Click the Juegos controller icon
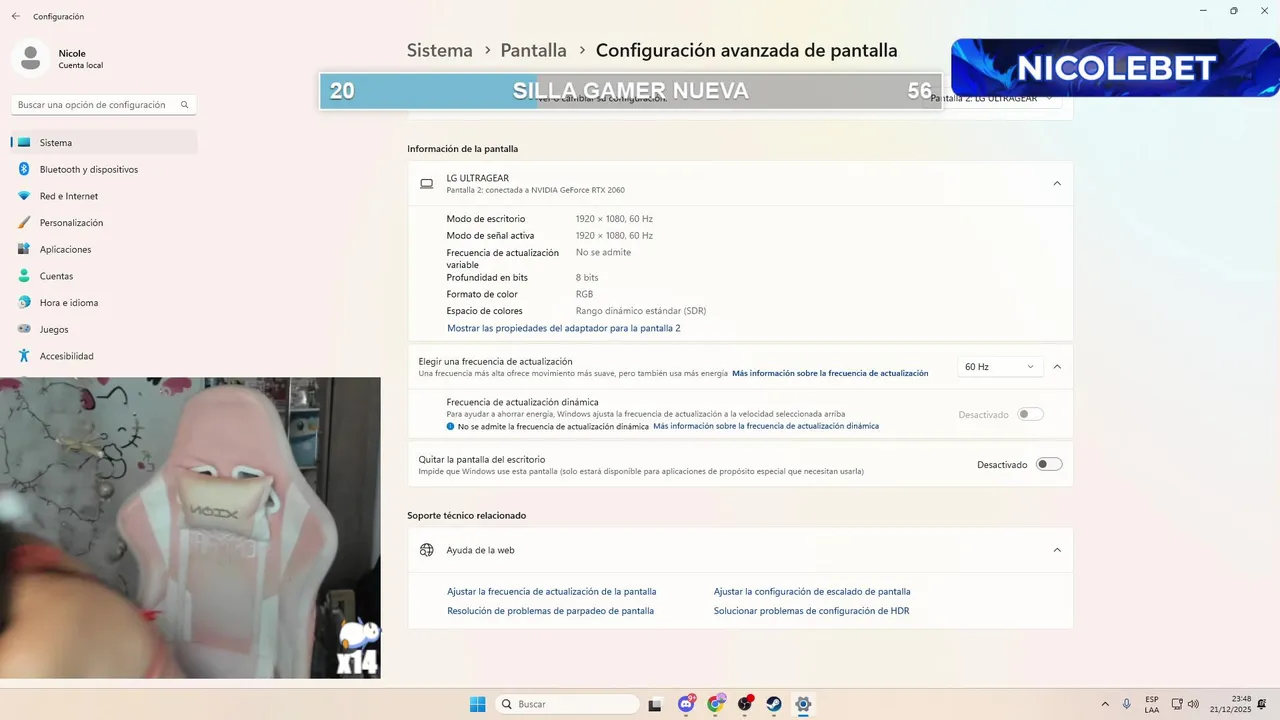Image resolution: width=1280 pixels, height=720 pixels. pyautogui.click(x=24, y=329)
